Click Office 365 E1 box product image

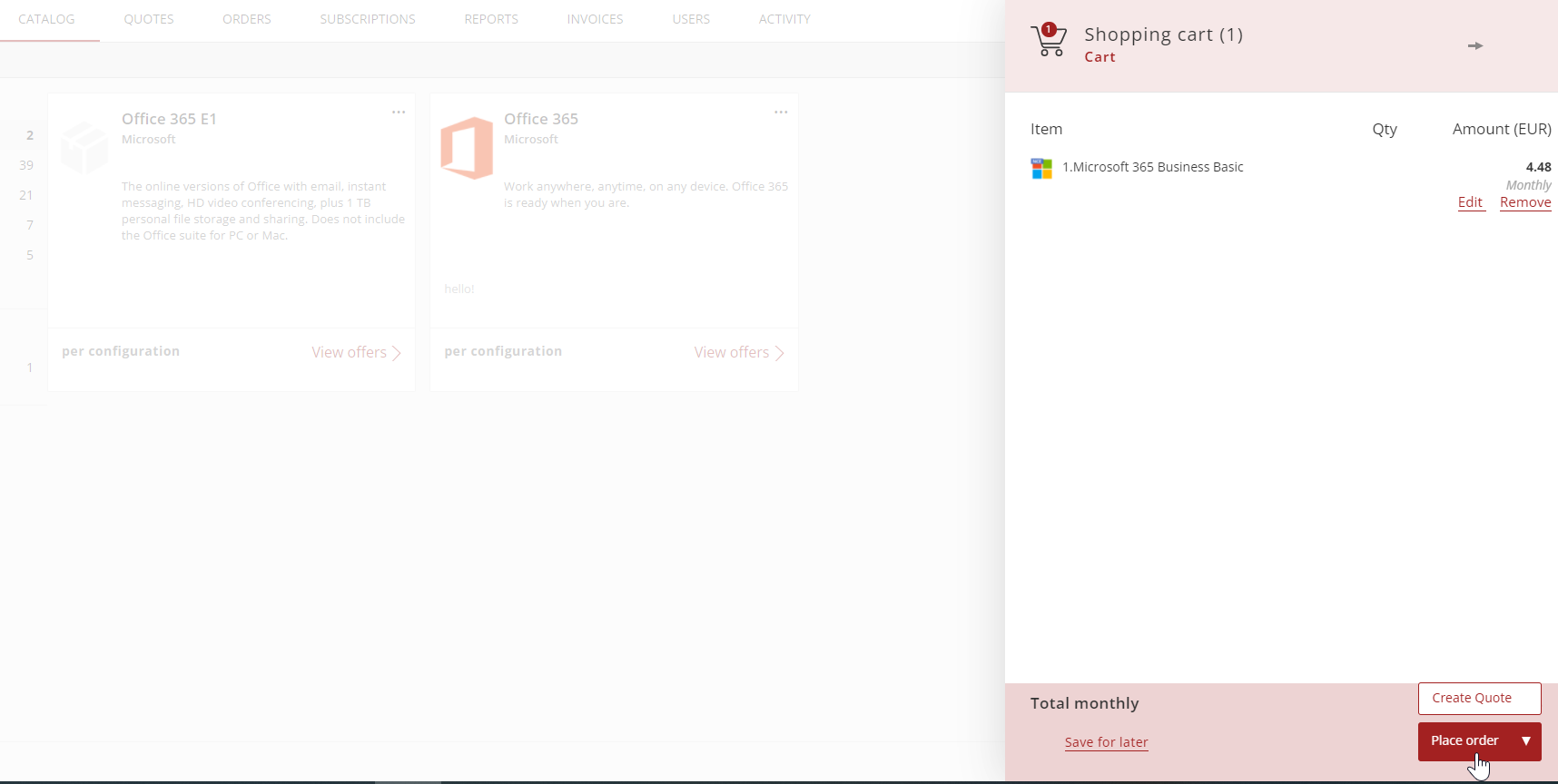click(x=84, y=148)
